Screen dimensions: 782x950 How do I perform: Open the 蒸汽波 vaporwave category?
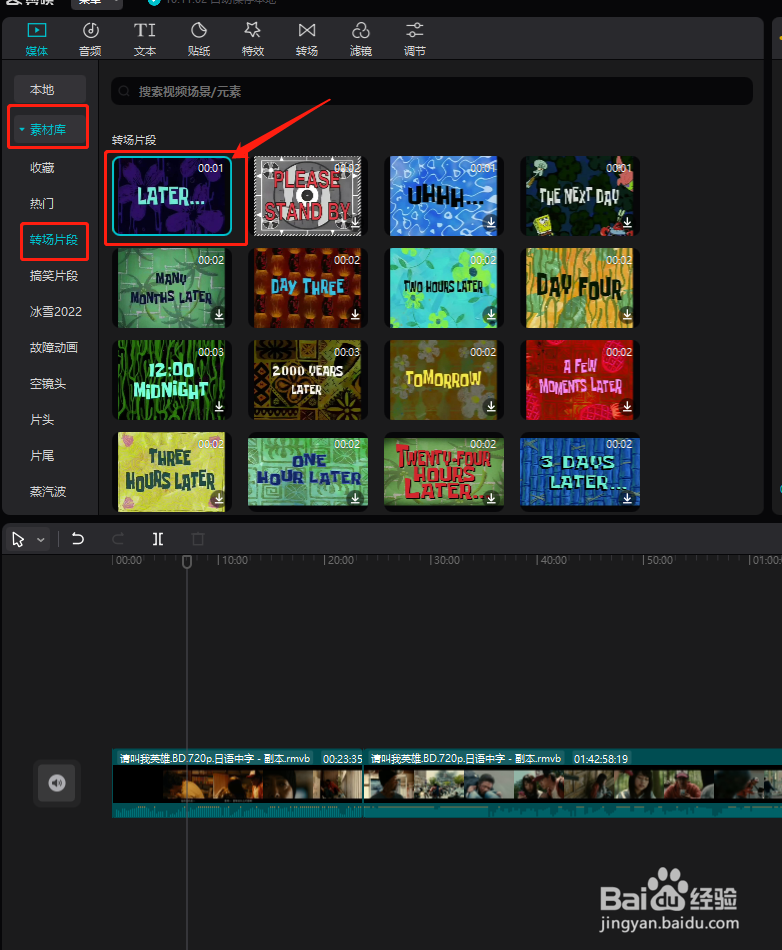pos(48,491)
